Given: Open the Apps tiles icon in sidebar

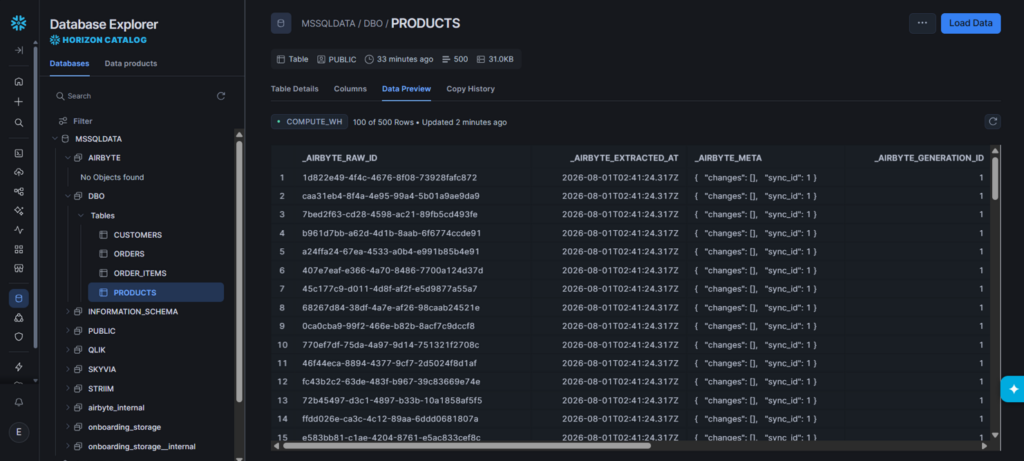Looking at the screenshot, I should coord(18,268).
